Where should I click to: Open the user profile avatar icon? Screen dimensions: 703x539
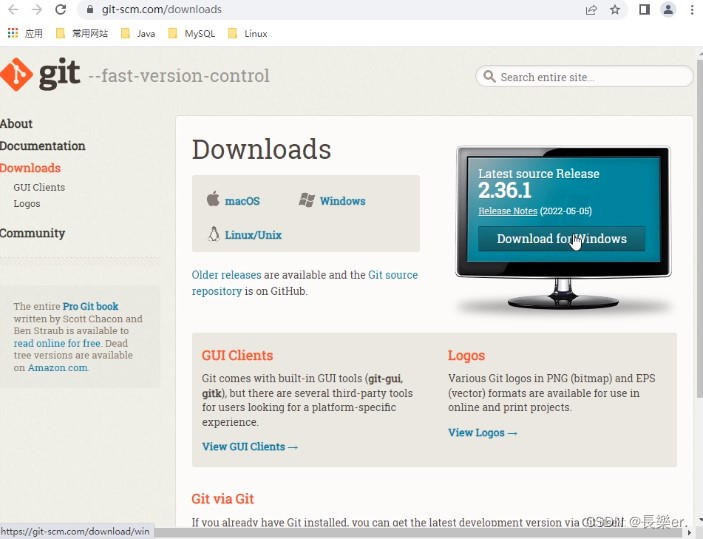tap(668, 9)
